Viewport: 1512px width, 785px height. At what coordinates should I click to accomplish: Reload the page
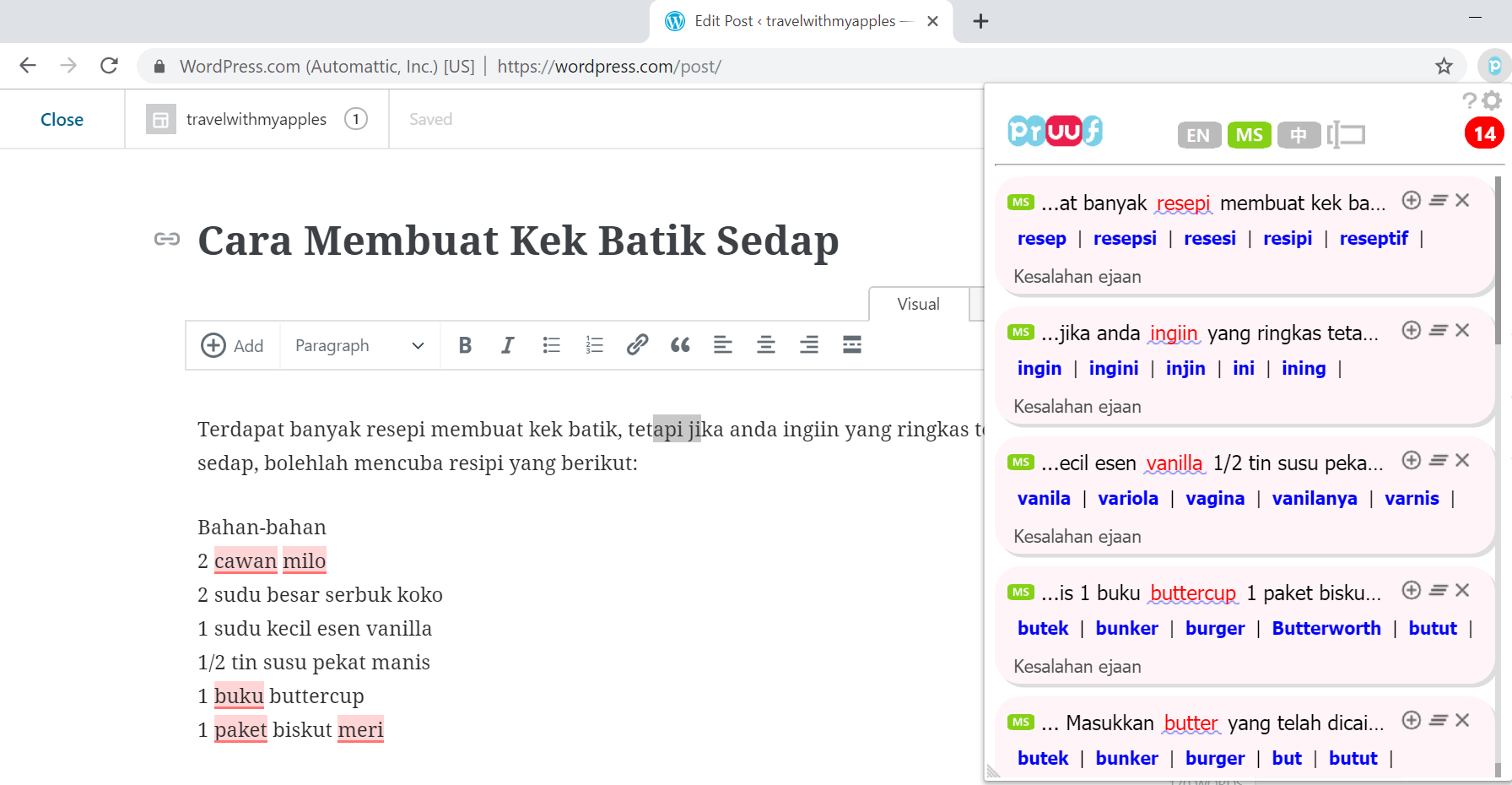coord(109,66)
